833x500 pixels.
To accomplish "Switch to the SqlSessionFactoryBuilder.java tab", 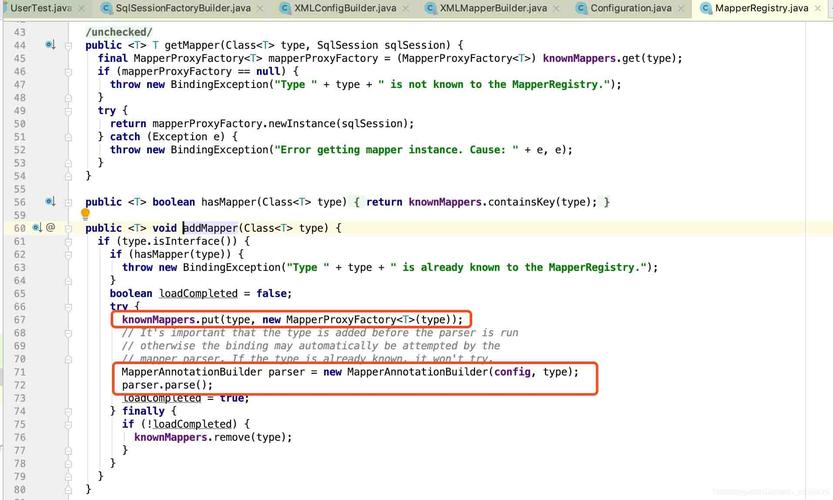I will [183, 8].
